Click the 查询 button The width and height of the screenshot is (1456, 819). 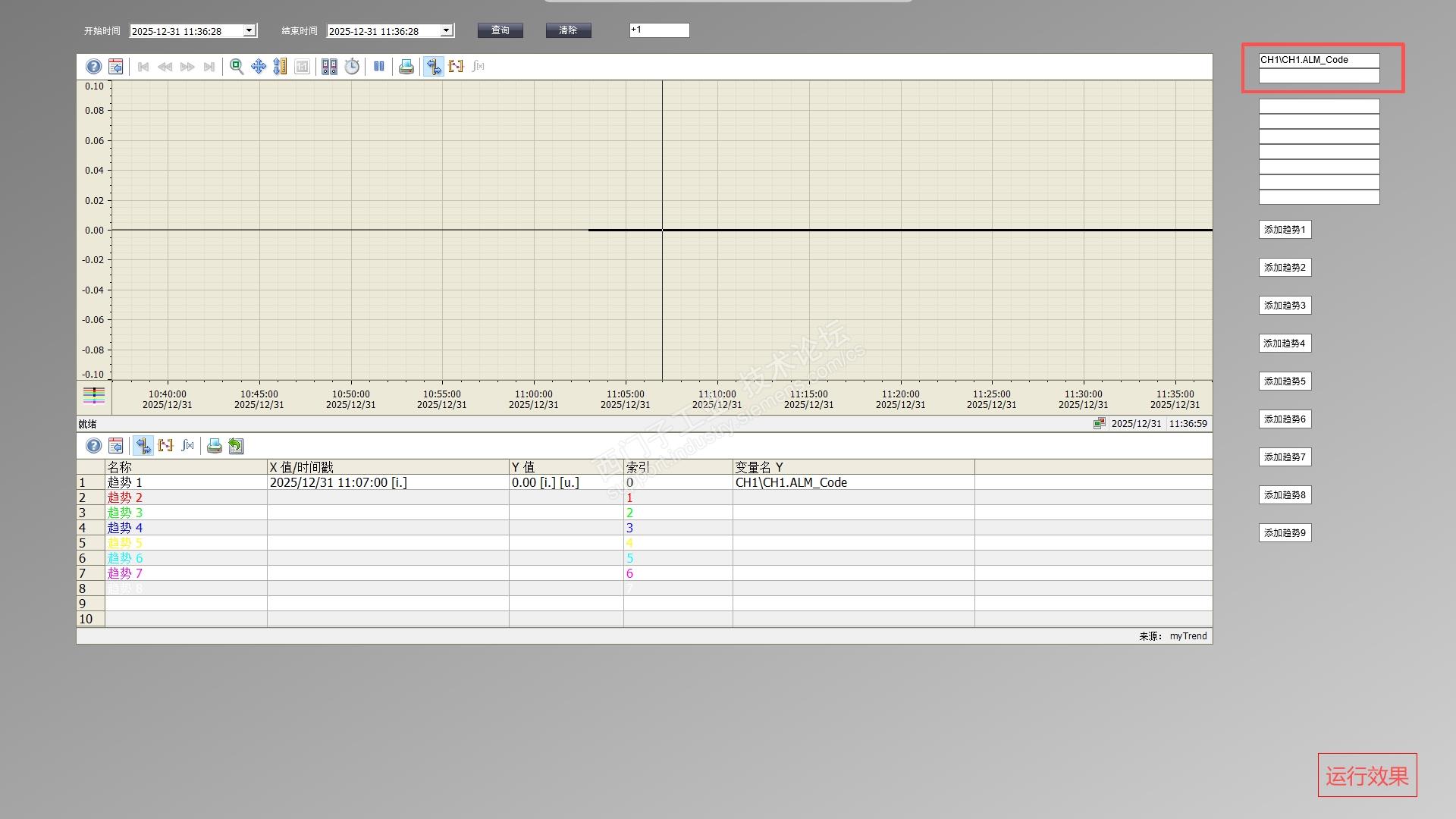500,30
